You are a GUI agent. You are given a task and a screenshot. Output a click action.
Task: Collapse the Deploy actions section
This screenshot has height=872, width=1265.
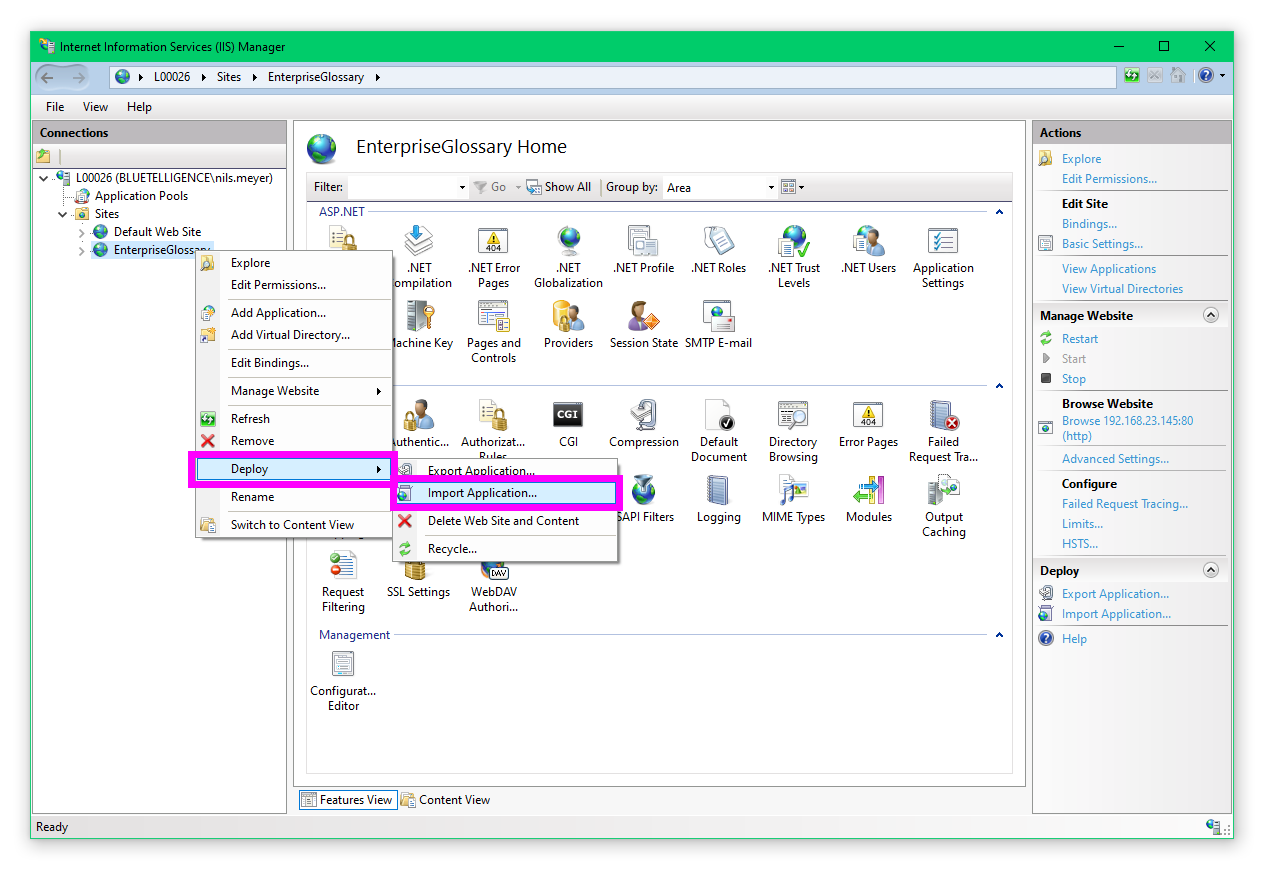coord(1211,570)
